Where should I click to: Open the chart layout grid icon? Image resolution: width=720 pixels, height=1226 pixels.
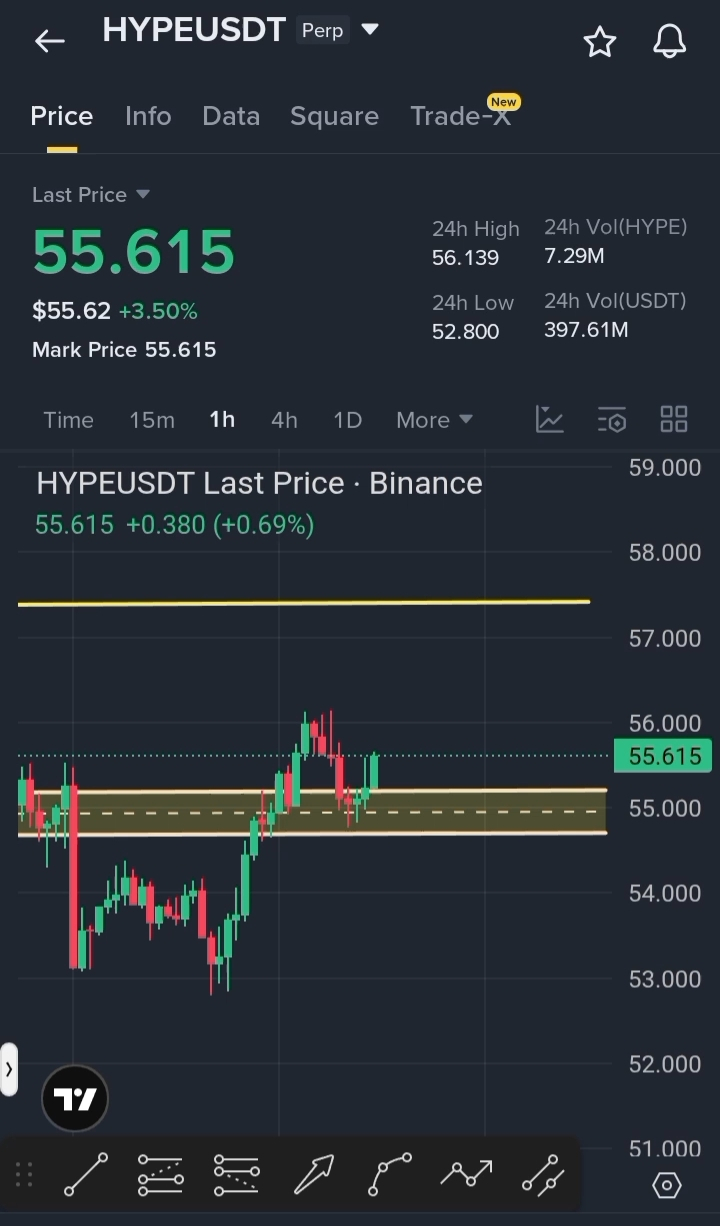coord(674,419)
